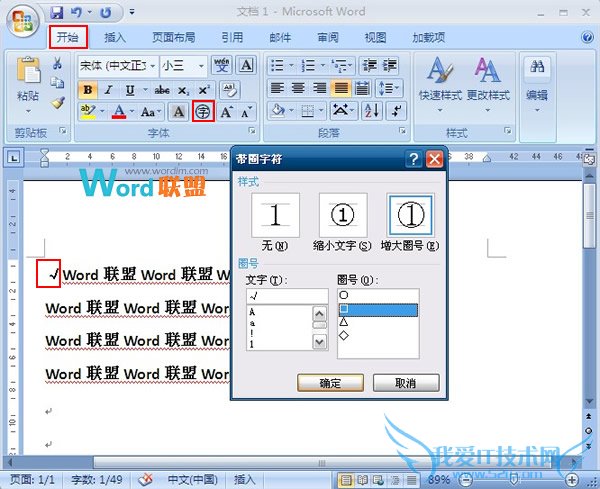Toggle Strikethrough formatting
The width and height of the screenshot is (600, 489).
(162, 90)
